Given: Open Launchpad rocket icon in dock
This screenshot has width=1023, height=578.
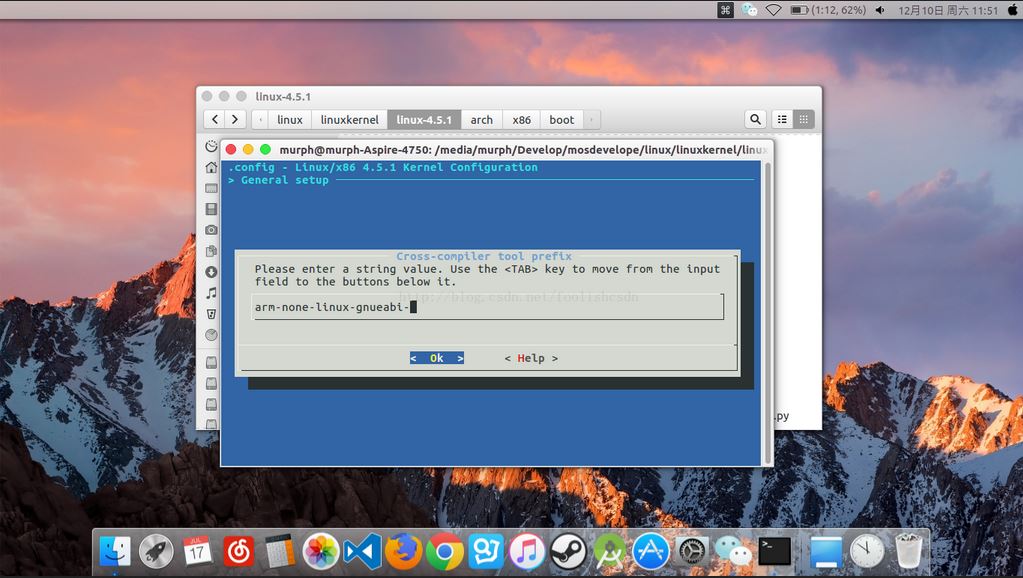Looking at the screenshot, I should pyautogui.click(x=157, y=552).
